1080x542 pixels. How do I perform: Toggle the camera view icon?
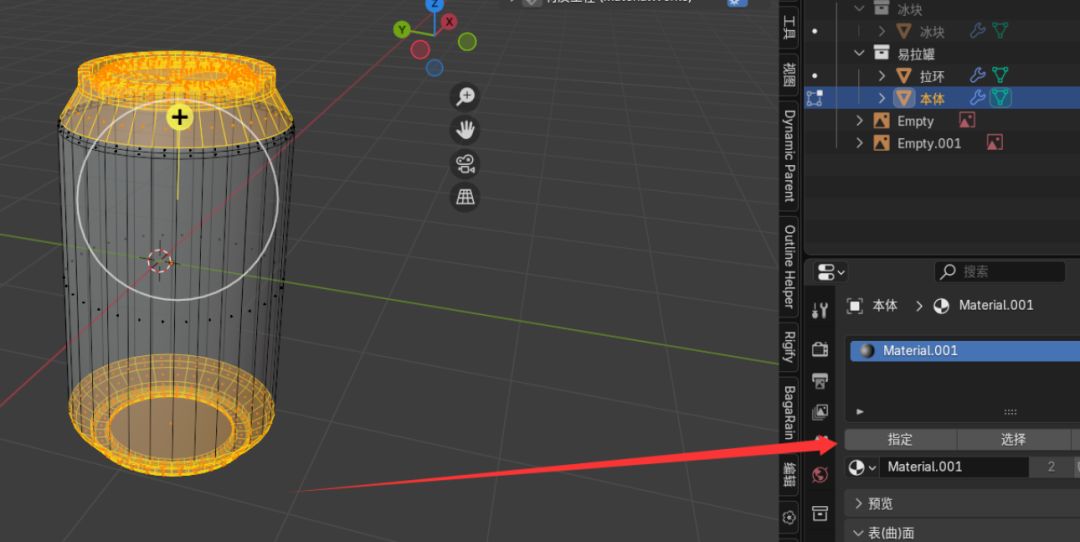(x=466, y=164)
